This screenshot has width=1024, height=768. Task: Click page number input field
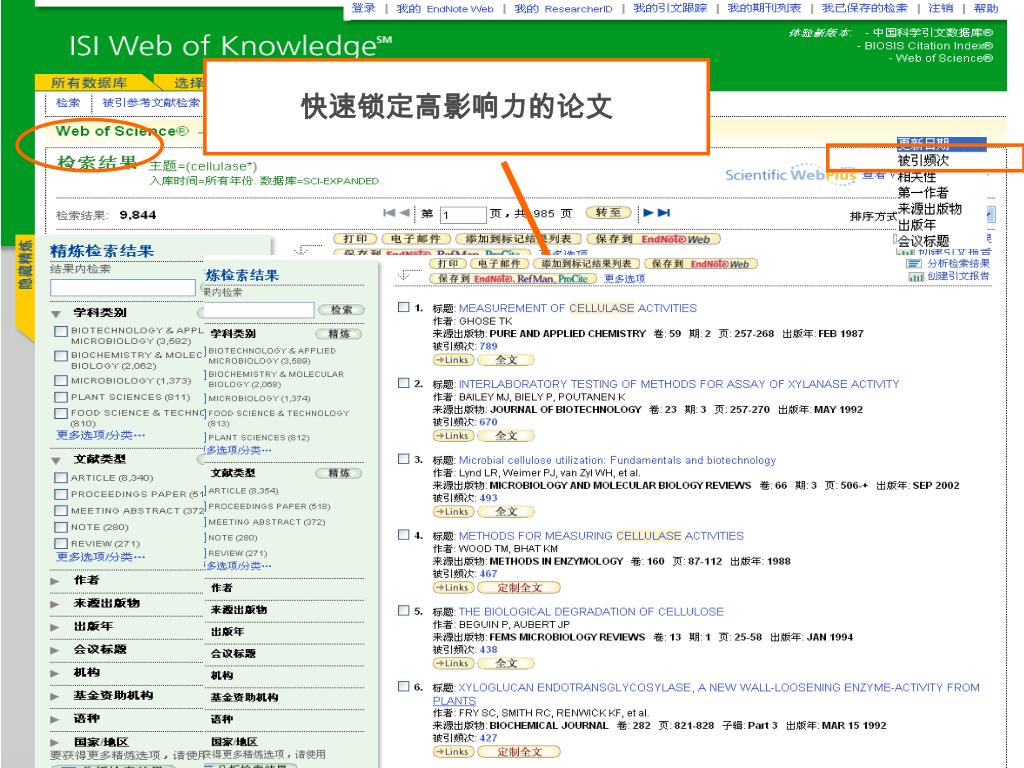click(x=462, y=214)
